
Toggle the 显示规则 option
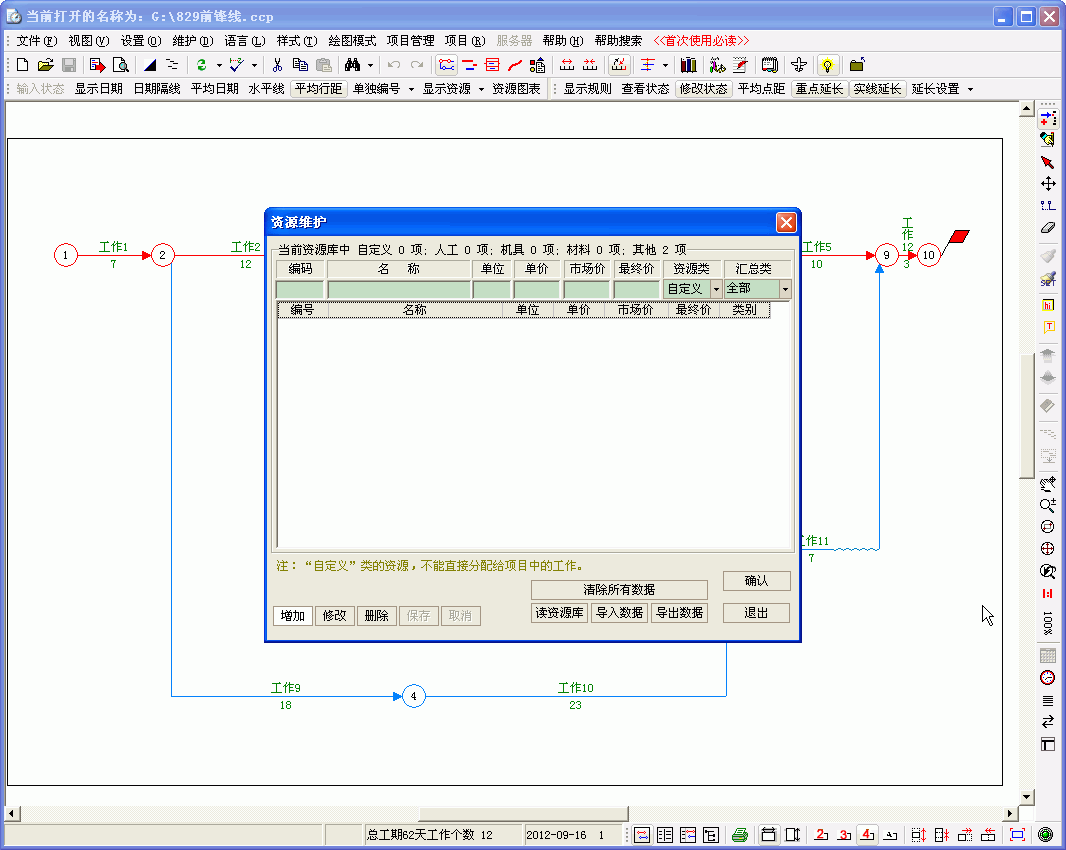pyautogui.click(x=587, y=89)
